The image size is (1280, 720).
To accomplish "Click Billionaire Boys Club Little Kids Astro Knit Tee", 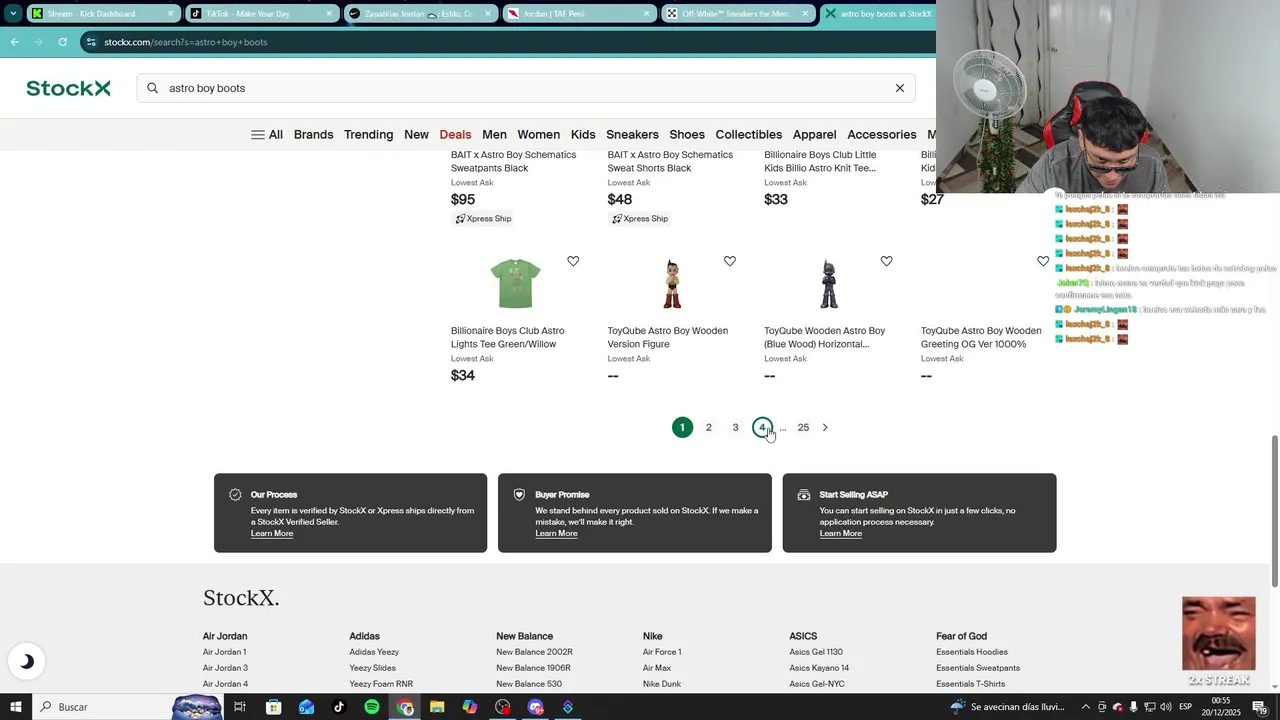I will (x=820, y=161).
